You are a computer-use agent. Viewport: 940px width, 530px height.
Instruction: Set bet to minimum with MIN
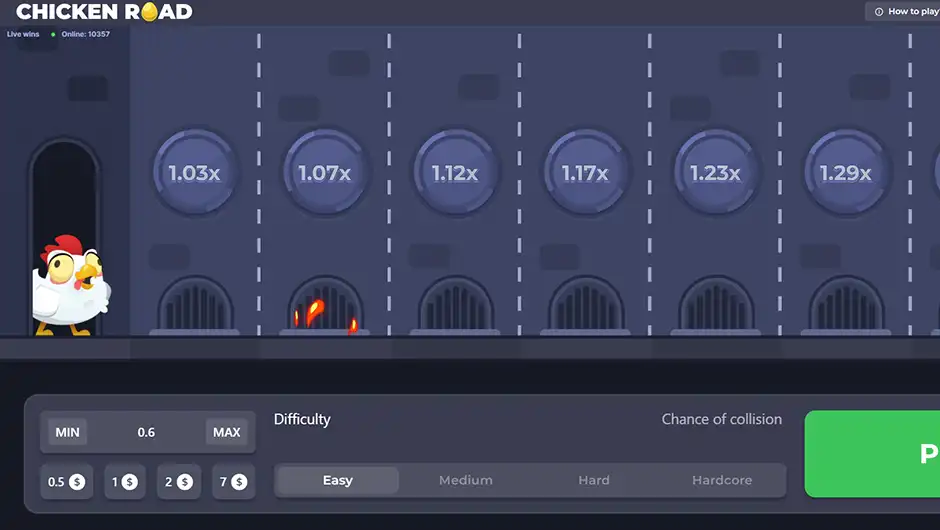point(67,432)
